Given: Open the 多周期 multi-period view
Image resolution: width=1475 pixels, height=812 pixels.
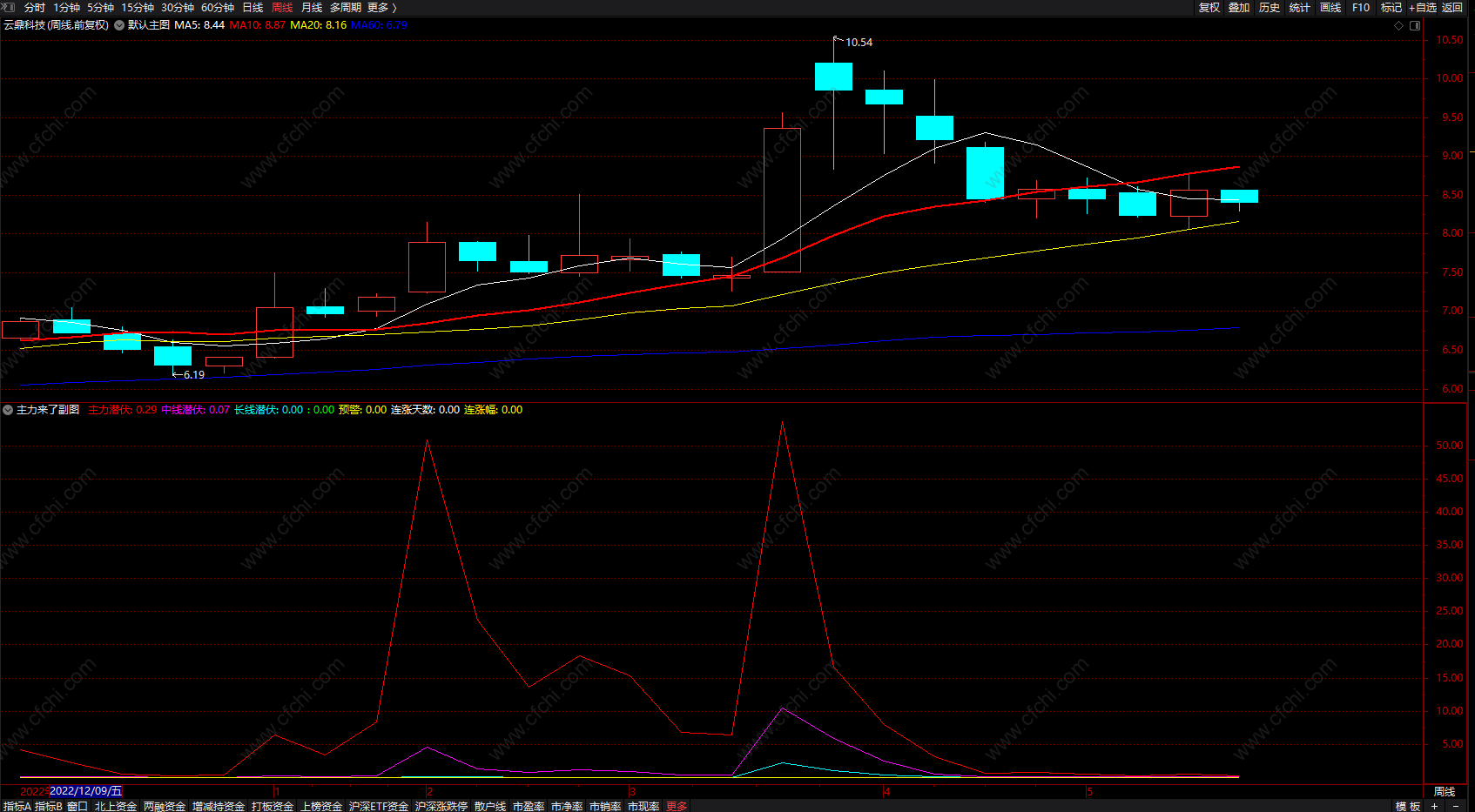Looking at the screenshot, I should click(x=346, y=8).
